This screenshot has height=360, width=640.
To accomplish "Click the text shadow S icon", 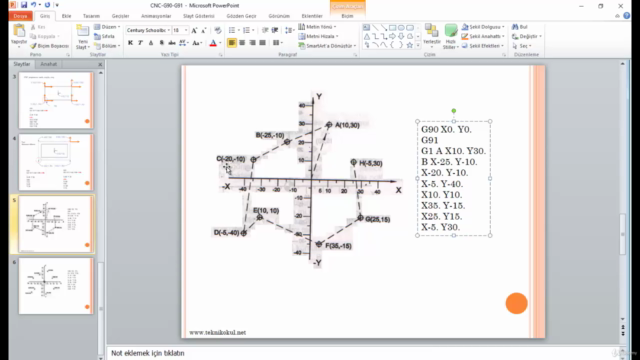I will 162,43.
